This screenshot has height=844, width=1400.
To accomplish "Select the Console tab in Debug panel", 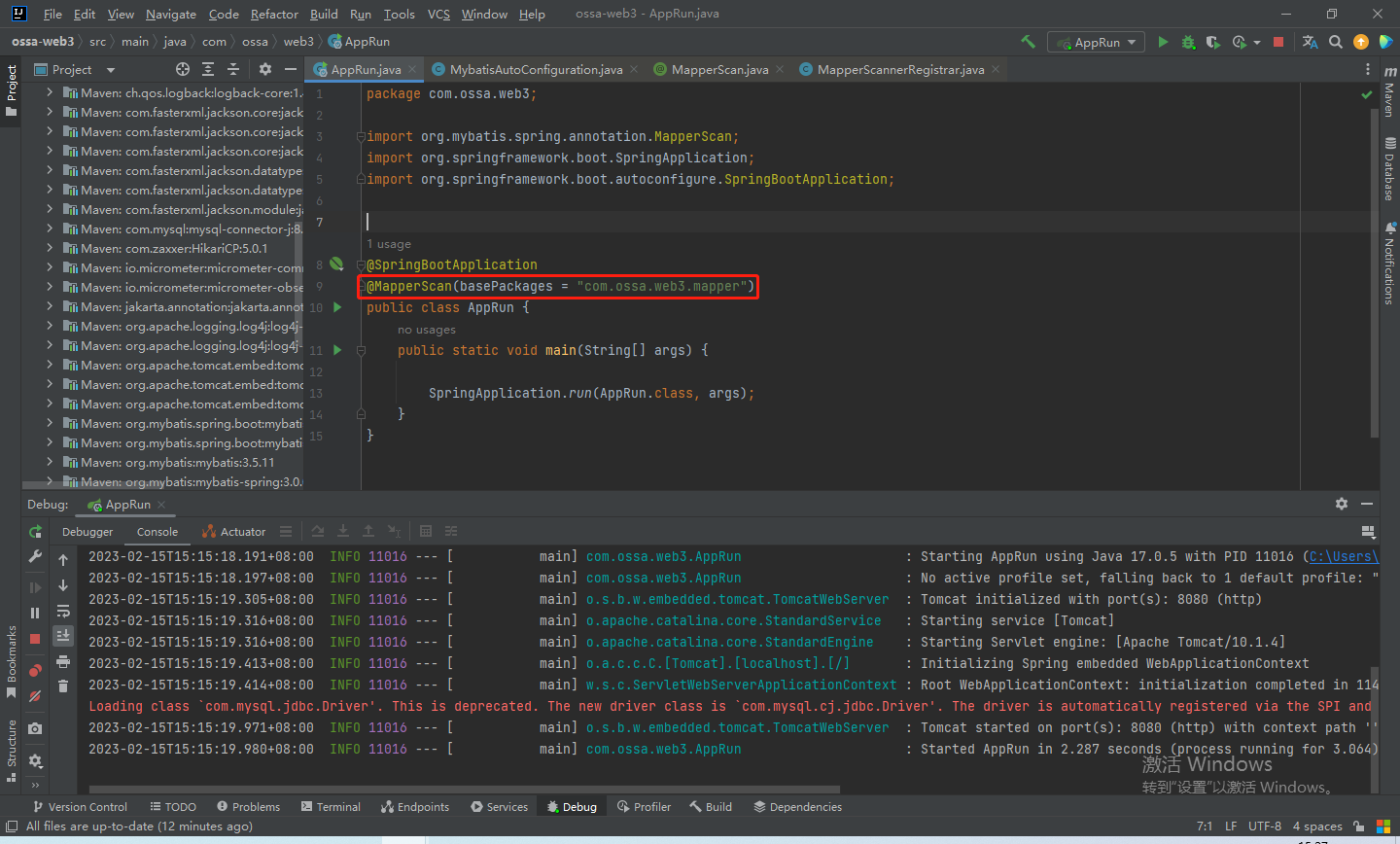I will [157, 532].
